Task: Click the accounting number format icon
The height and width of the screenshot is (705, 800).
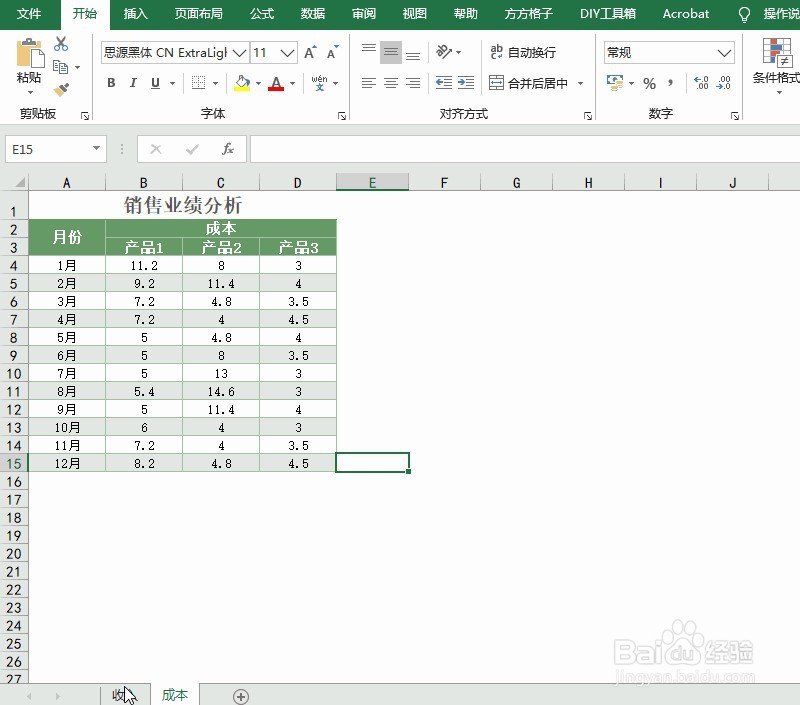Action: click(615, 83)
